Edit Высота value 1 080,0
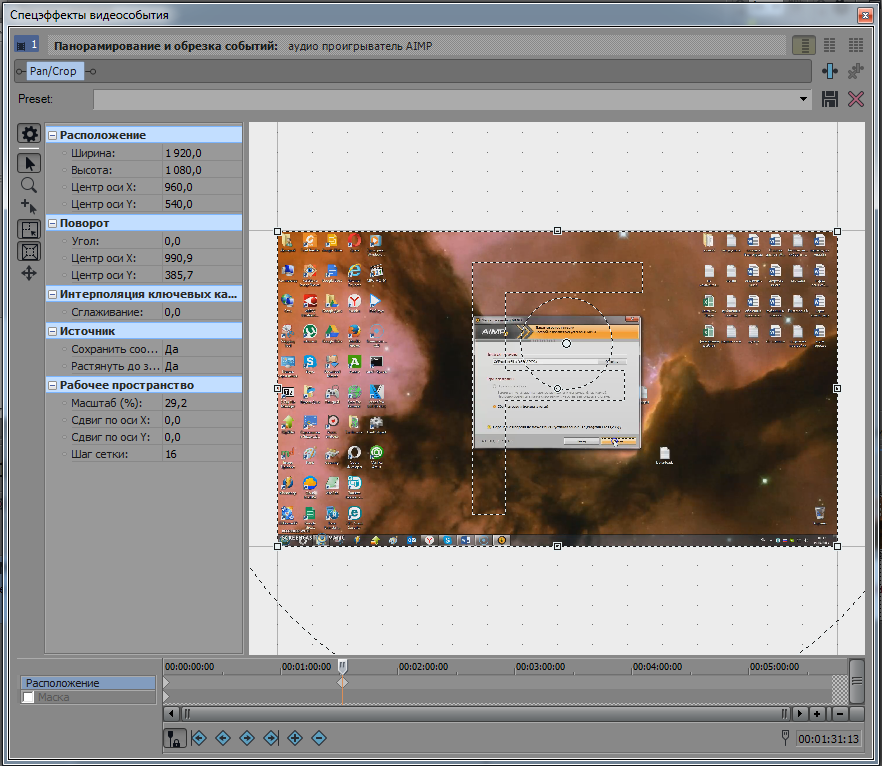The image size is (882, 766). click(202, 170)
